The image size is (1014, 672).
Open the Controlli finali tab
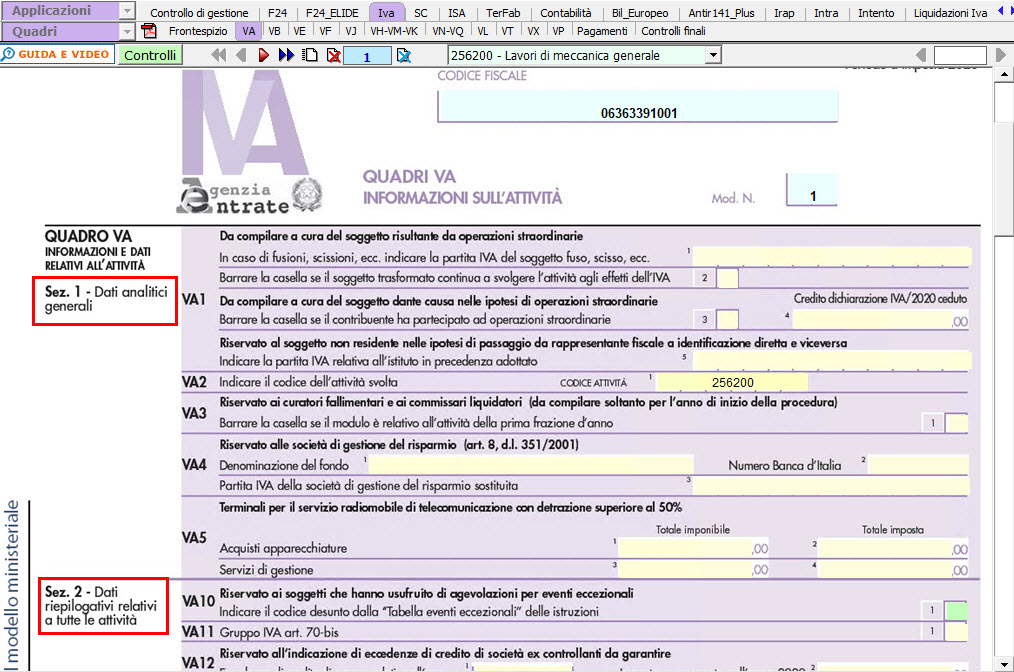pos(673,31)
